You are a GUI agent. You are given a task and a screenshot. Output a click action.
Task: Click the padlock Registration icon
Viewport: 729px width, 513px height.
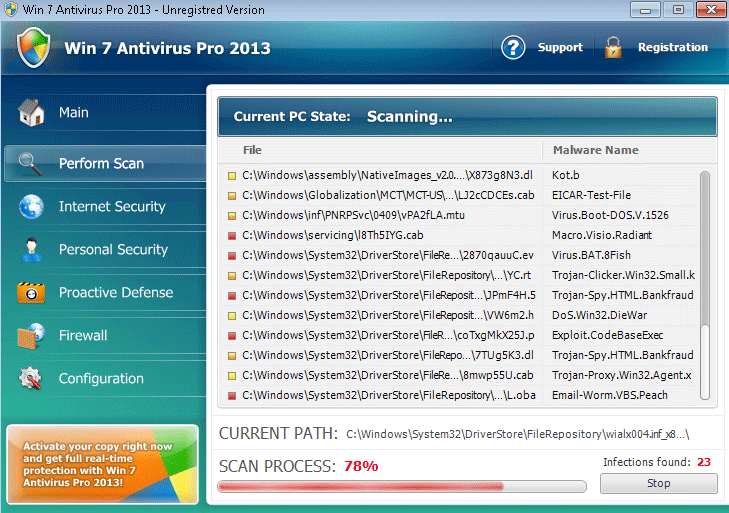tap(613, 47)
